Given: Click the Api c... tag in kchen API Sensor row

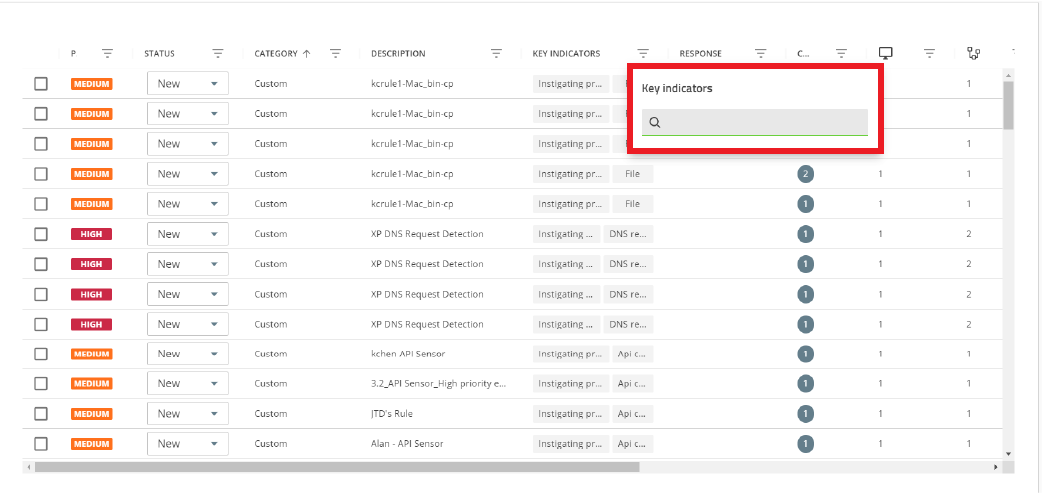Looking at the screenshot, I should 633,354.
